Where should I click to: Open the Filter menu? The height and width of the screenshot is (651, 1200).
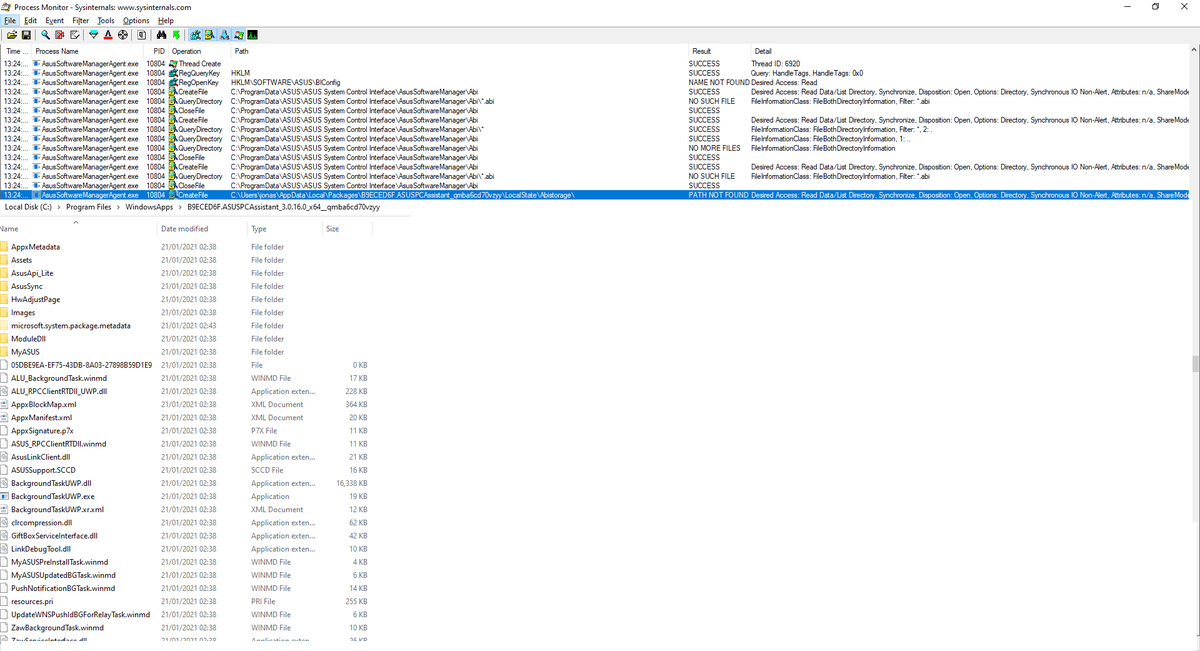tap(80, 20)
